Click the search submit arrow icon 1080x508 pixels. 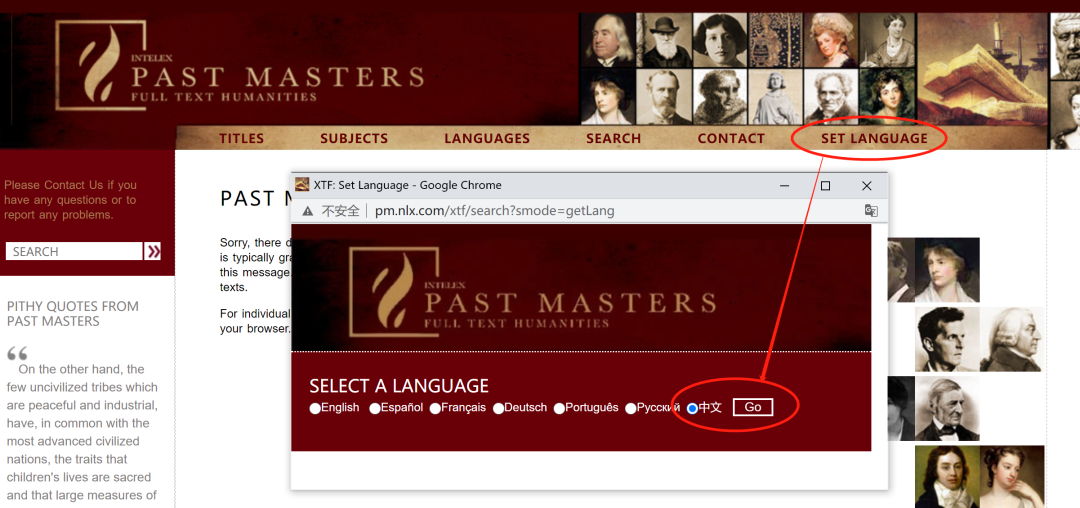tap(153, 251)
